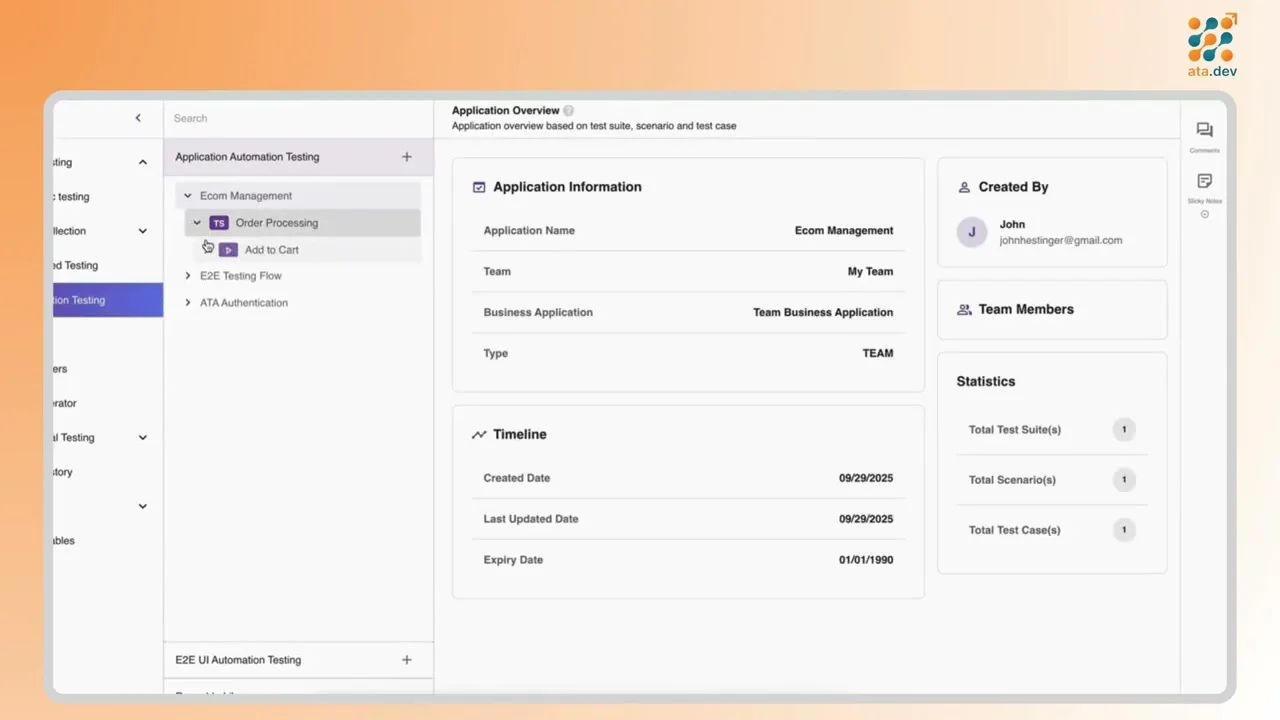Collapse the Ecom Management tree node
The height and width of the screenshot is (720, 1280).
point(187,195)
